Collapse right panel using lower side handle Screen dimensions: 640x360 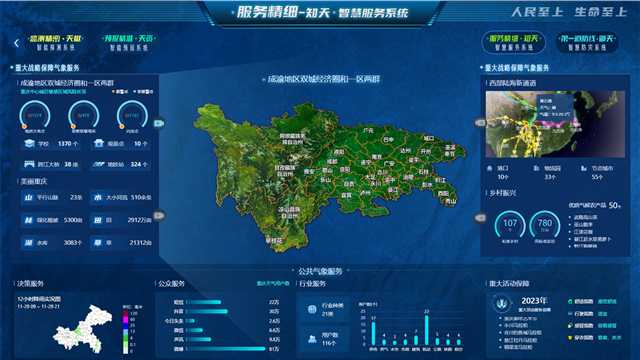(x=480, y=218)
